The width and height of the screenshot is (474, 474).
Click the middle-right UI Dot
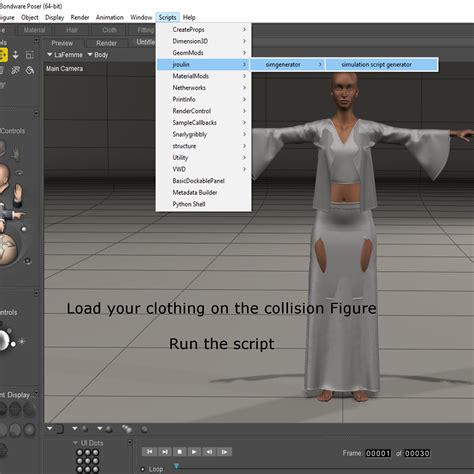tap(96, 461)
